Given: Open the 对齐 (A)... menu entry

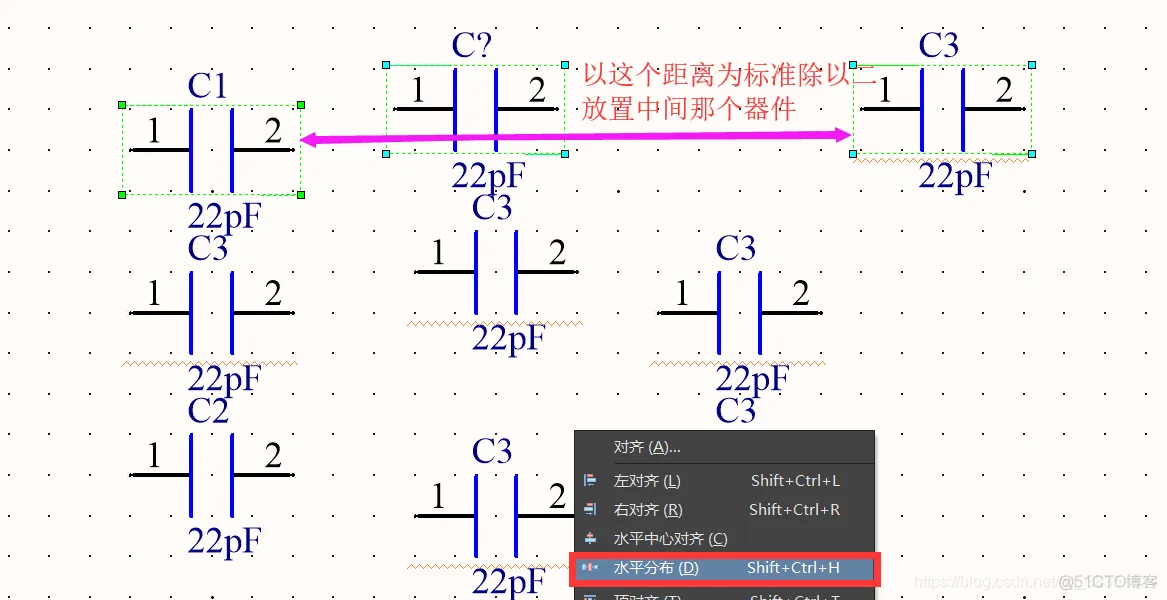Looking at the screenshot, I should tap(647, 447).
